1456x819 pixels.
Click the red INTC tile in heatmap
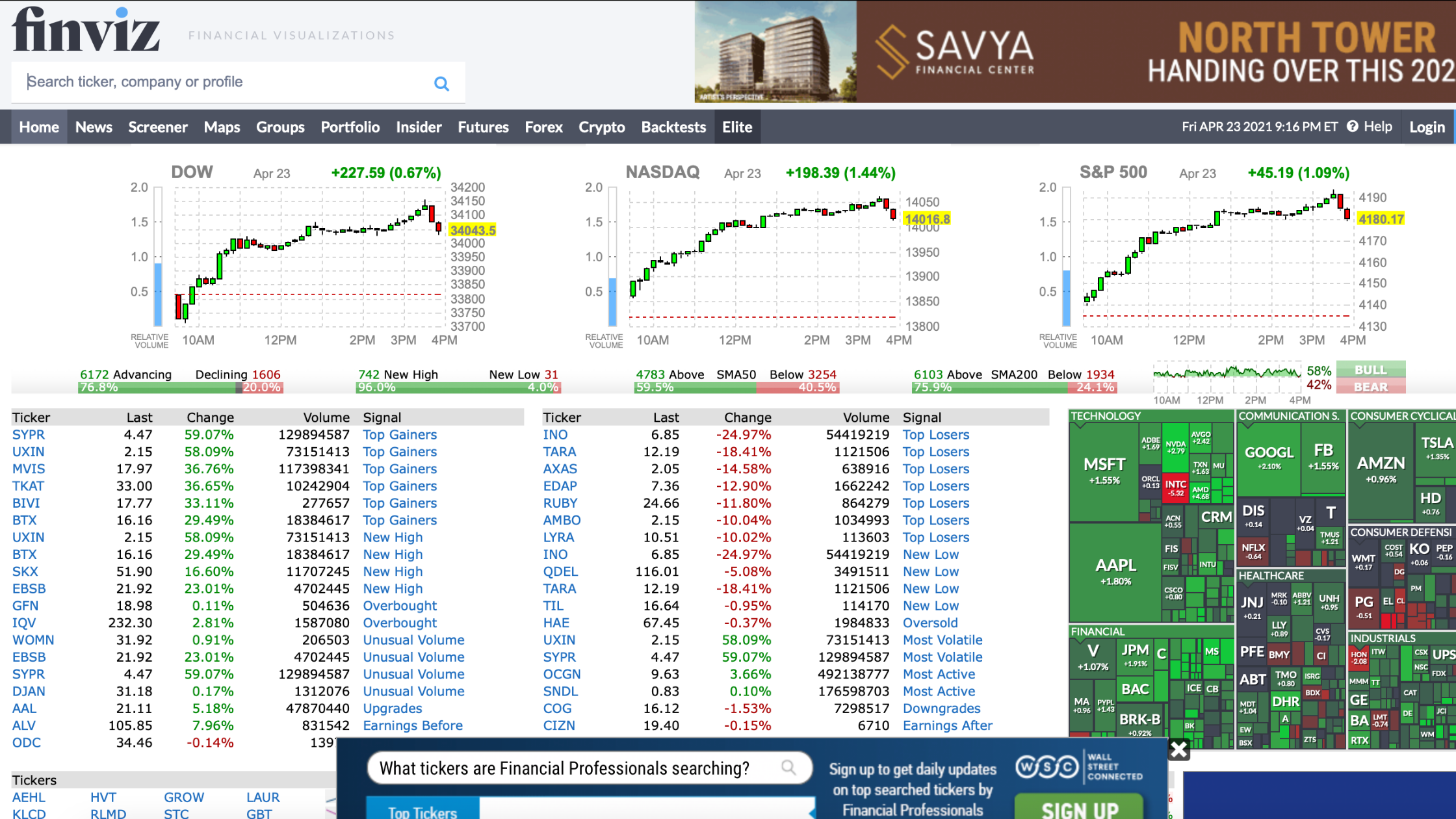[1175, 488]
